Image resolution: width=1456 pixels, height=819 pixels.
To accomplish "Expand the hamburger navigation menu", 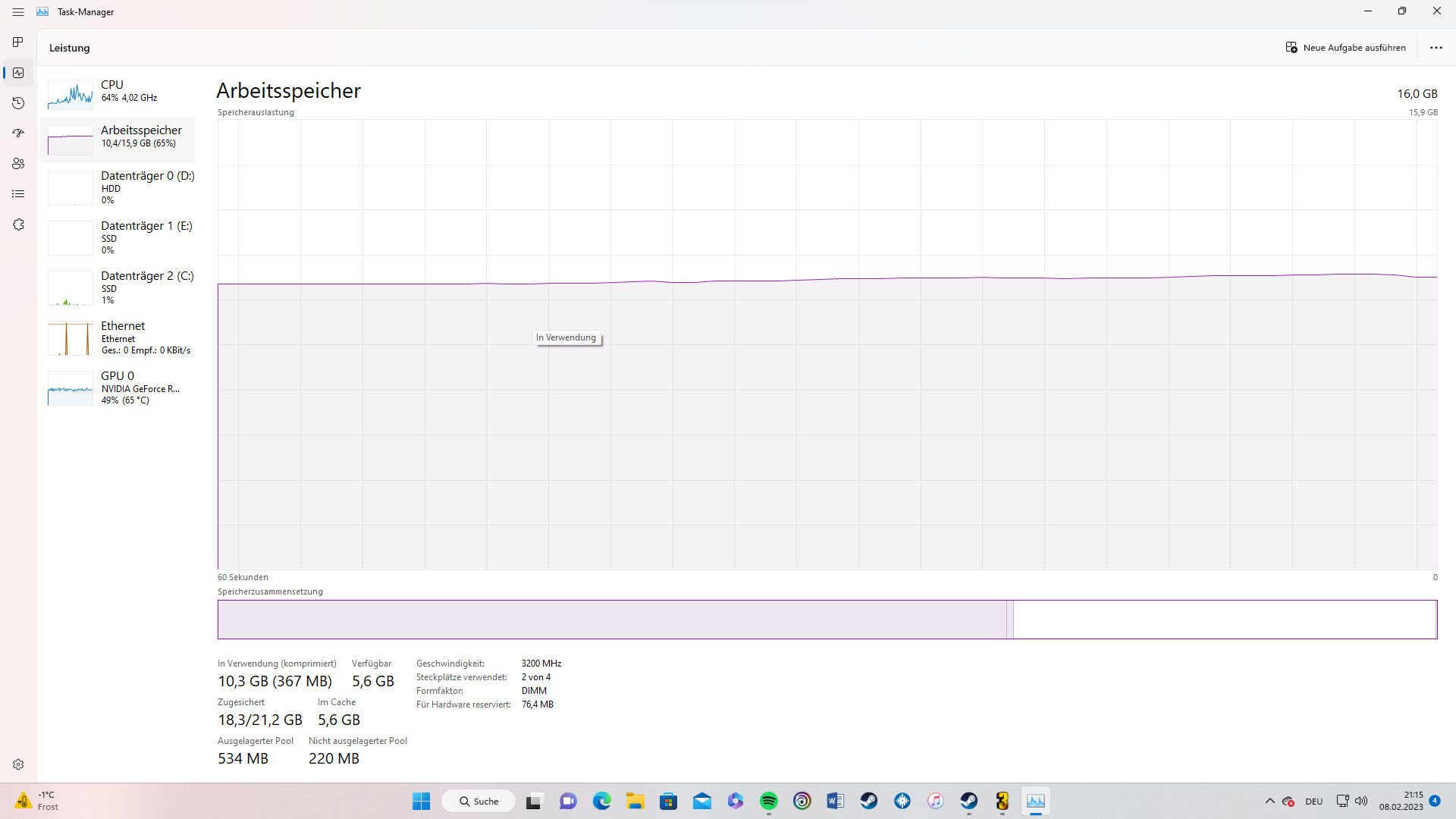I will pyautogui.click(x=18, y=12).
